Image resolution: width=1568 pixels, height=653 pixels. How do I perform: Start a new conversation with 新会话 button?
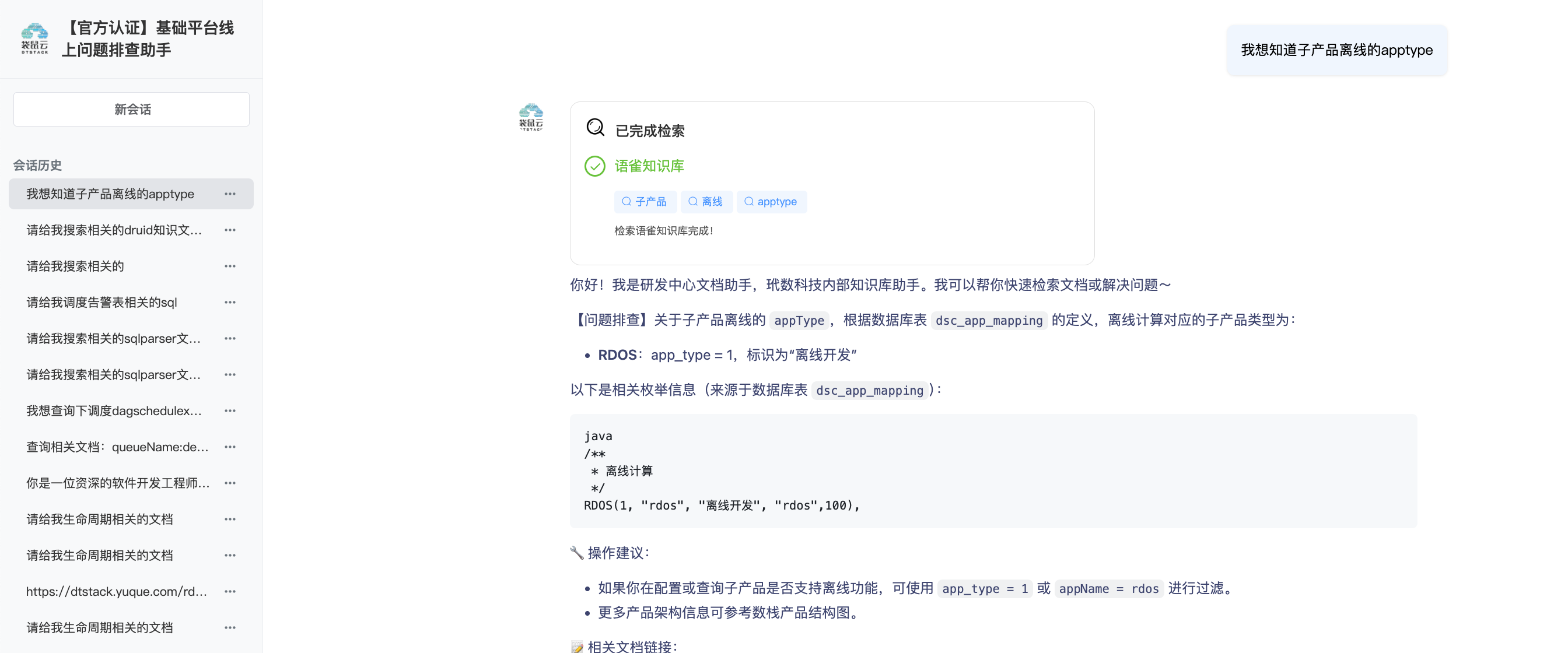131,110
